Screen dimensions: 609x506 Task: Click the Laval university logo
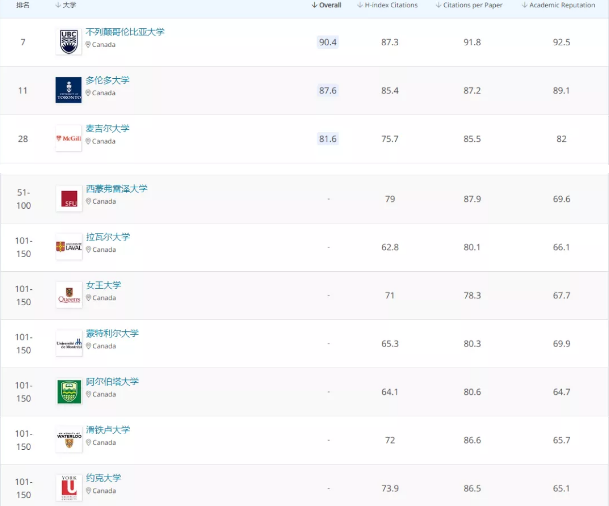point(69,247)
